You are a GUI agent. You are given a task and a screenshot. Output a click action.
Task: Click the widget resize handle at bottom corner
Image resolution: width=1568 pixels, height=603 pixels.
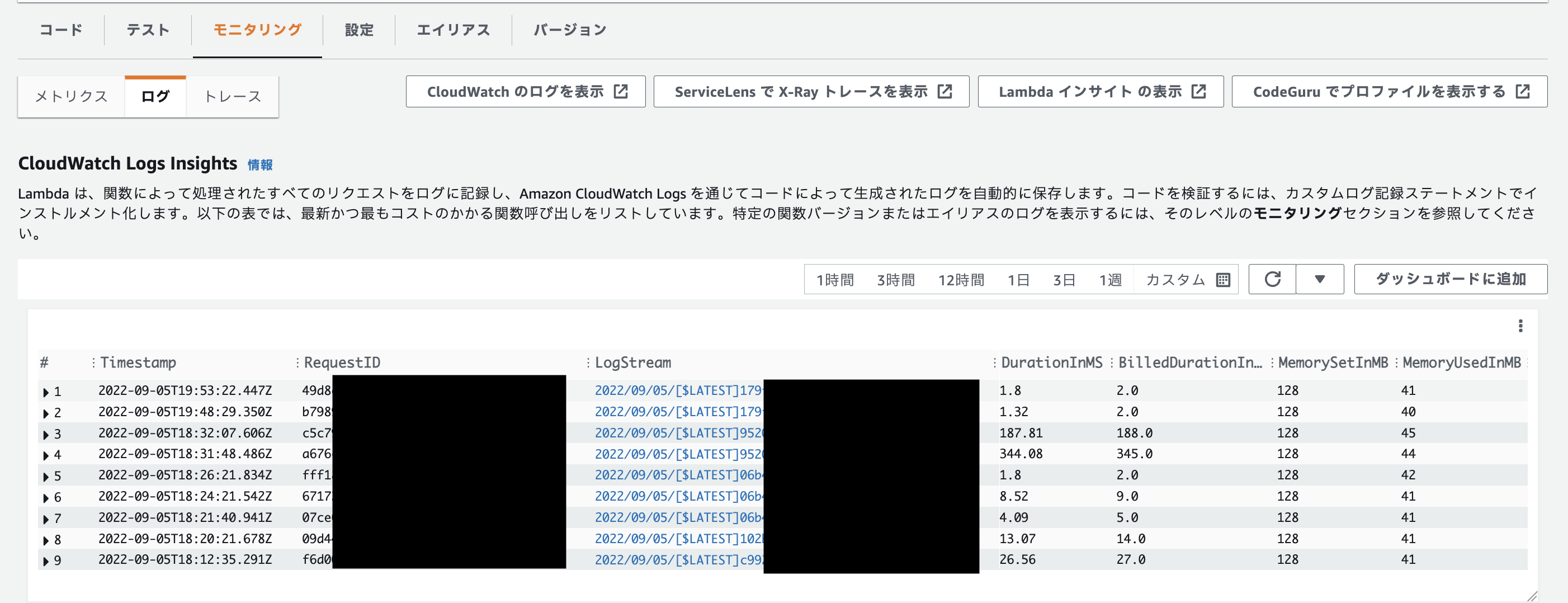coord(1532,596)
